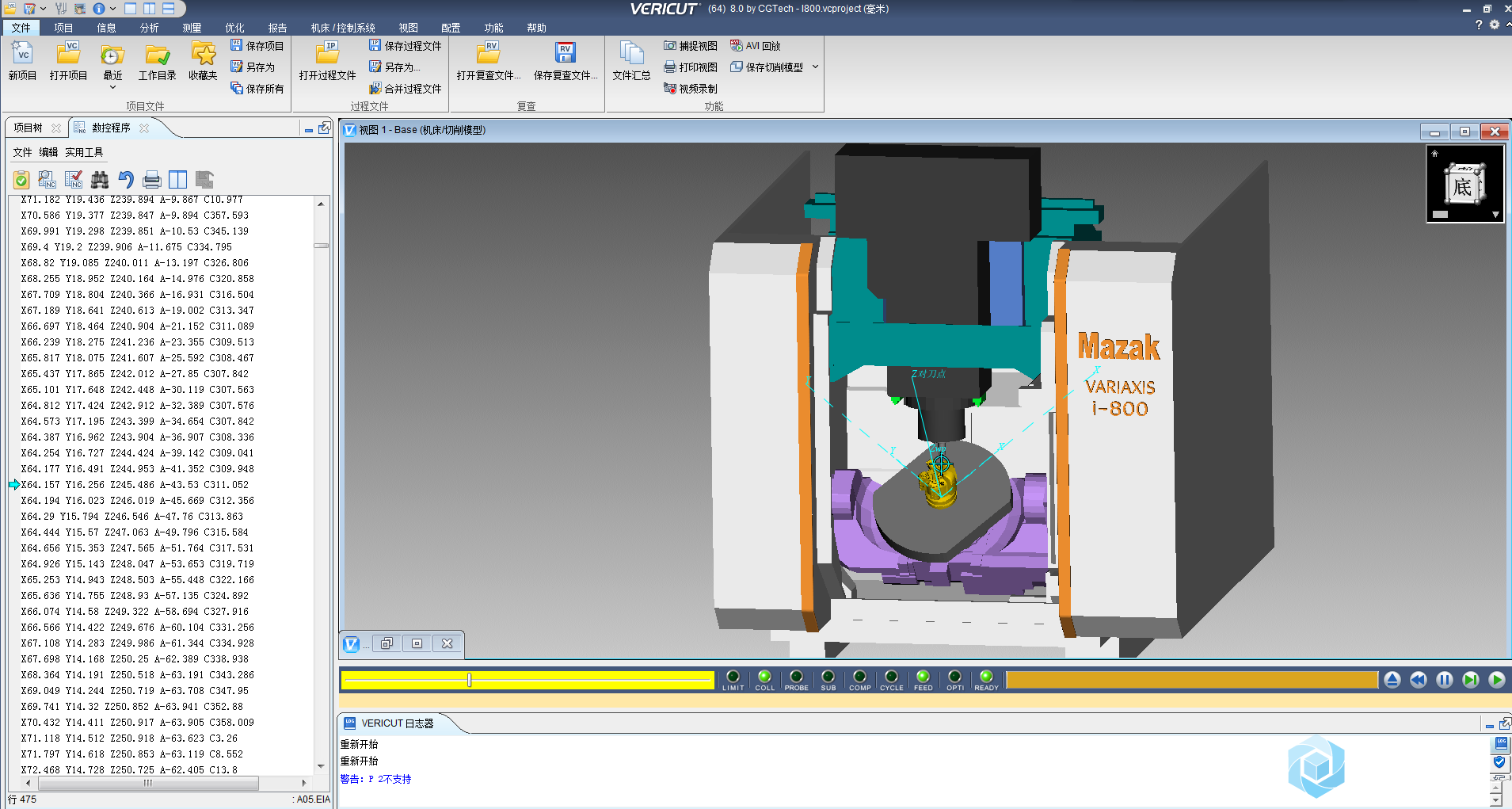Click 另存为 in the project file group
Screen dimensions: 1512x809
253,67
